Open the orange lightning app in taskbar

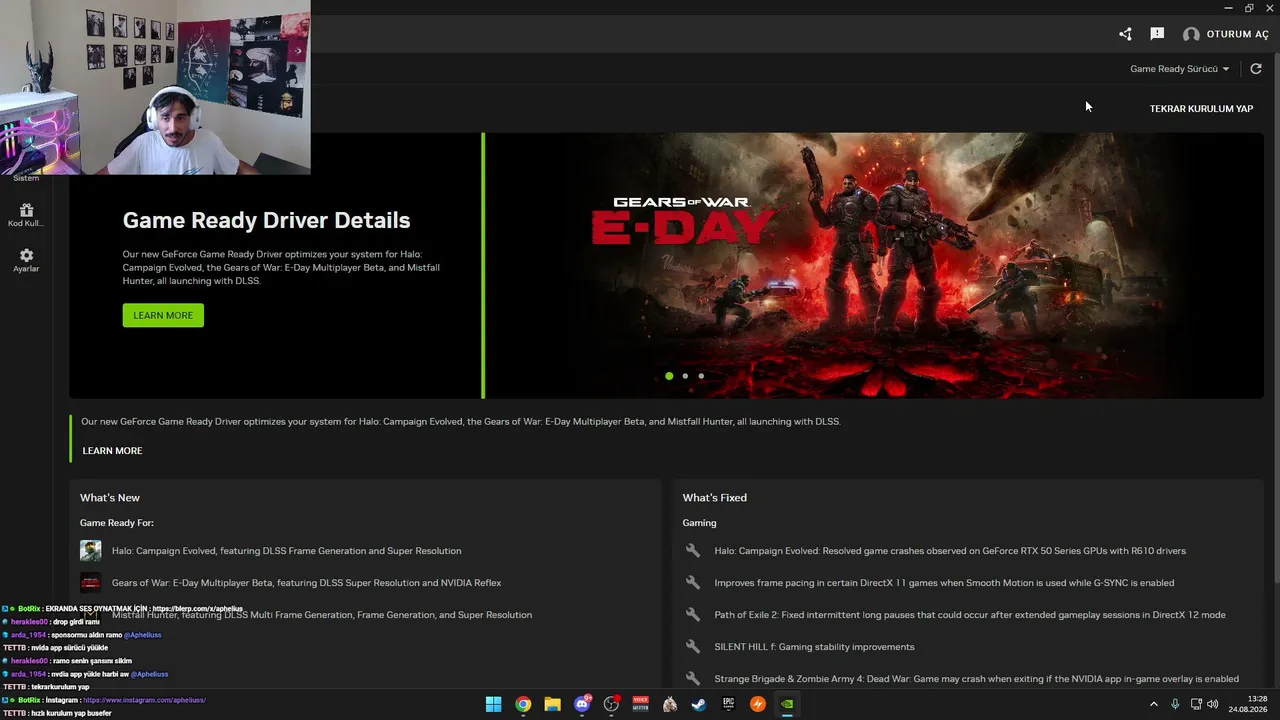tap(758, 704)
